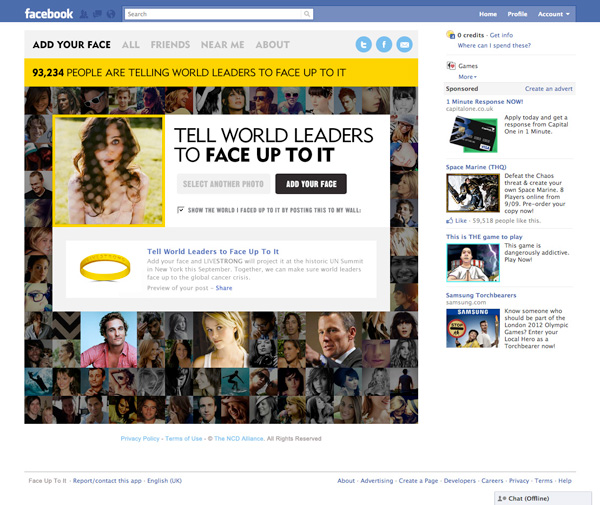Image resolution: width=600 pixels, height=505 pixels.
Task: Click Where can I spend these link
Action: tap(494, 46)
